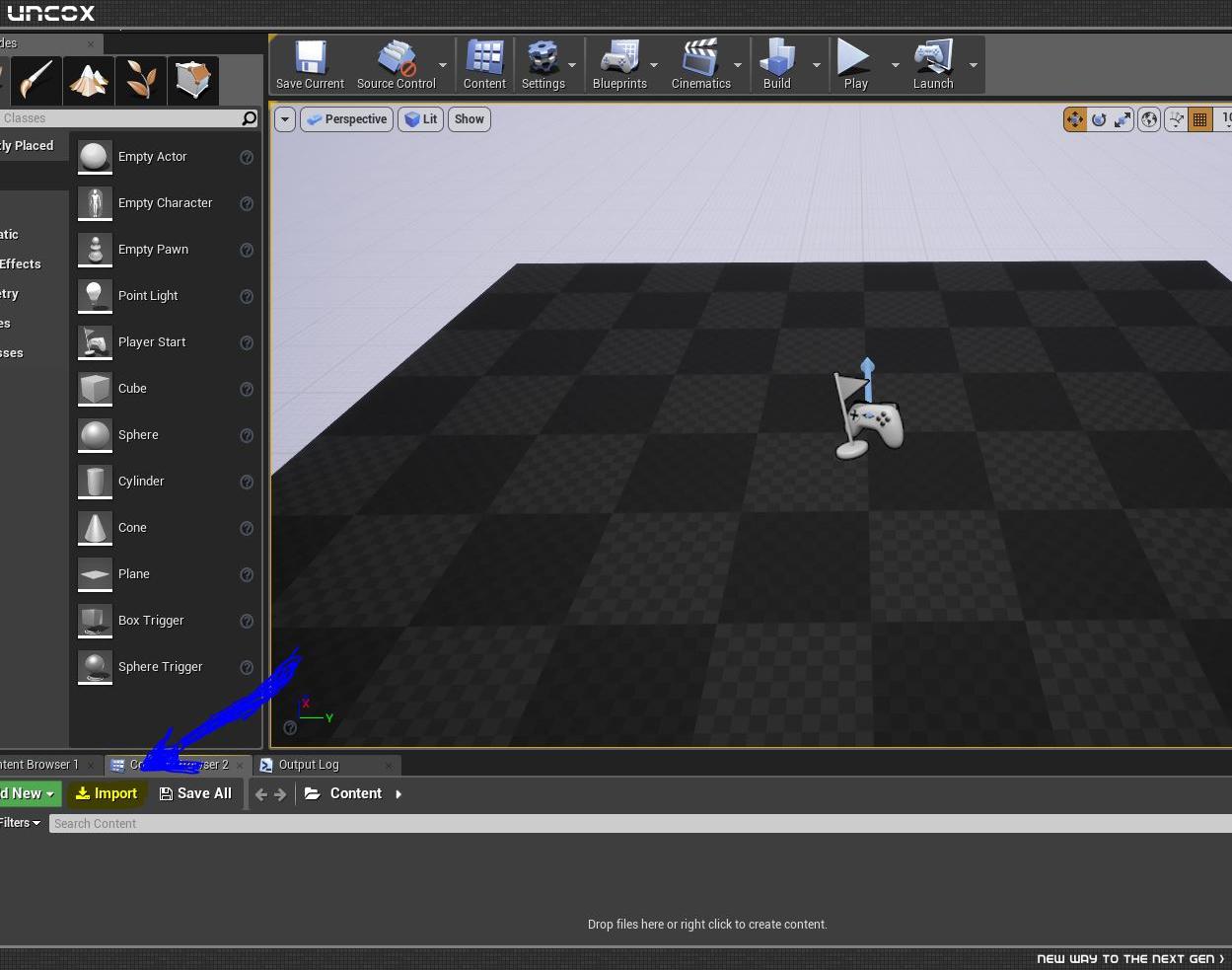The width and height of the screenshot is (1232, 970).
Task: Select translate gizmo mode in viewport
Action: pos(1074,119)
